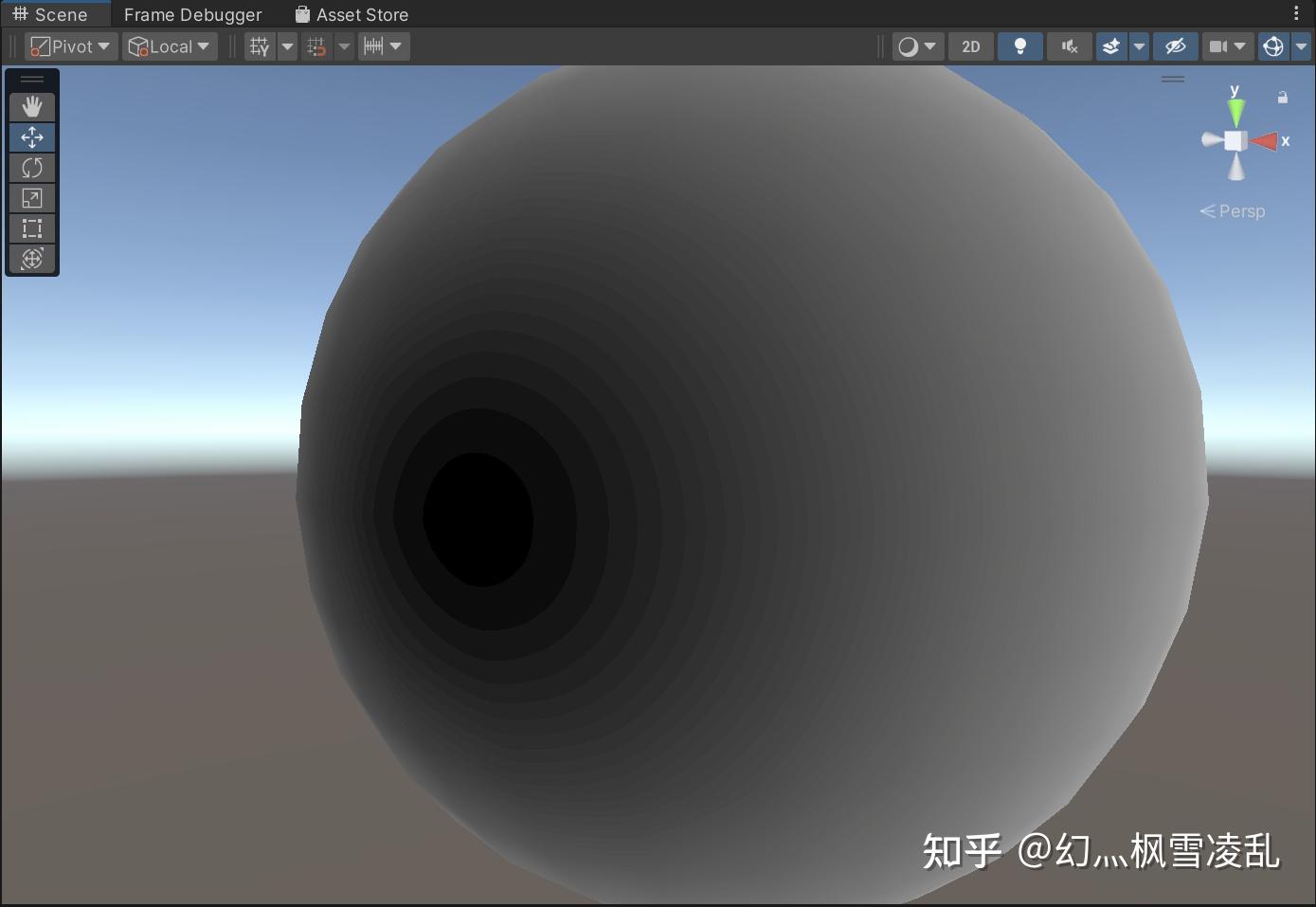Screen dimensions: 1316x907
Task: Click the red X axis cone
Action: point(1264,141)
